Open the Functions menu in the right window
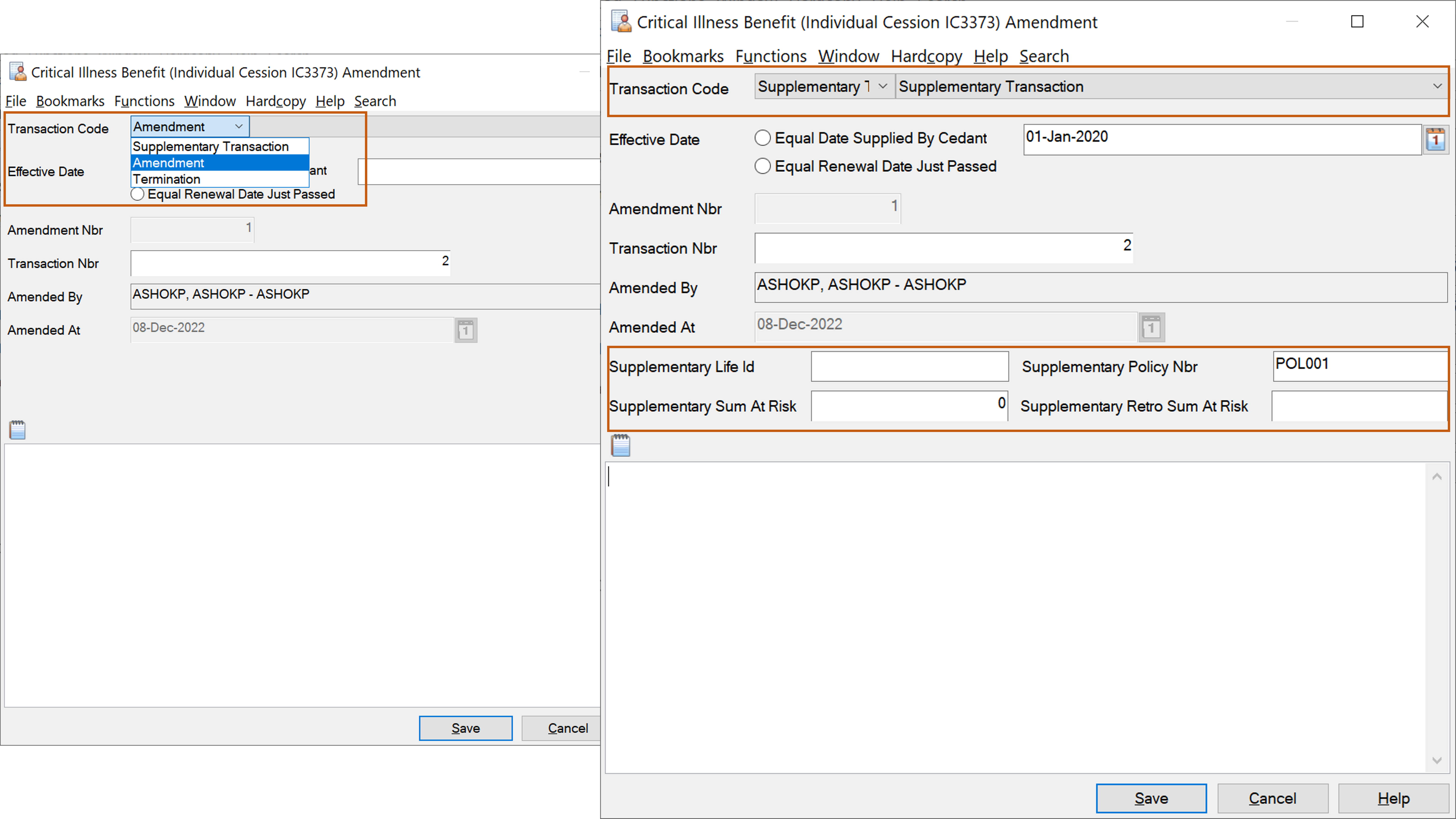1456x819 pixels. 770,56
